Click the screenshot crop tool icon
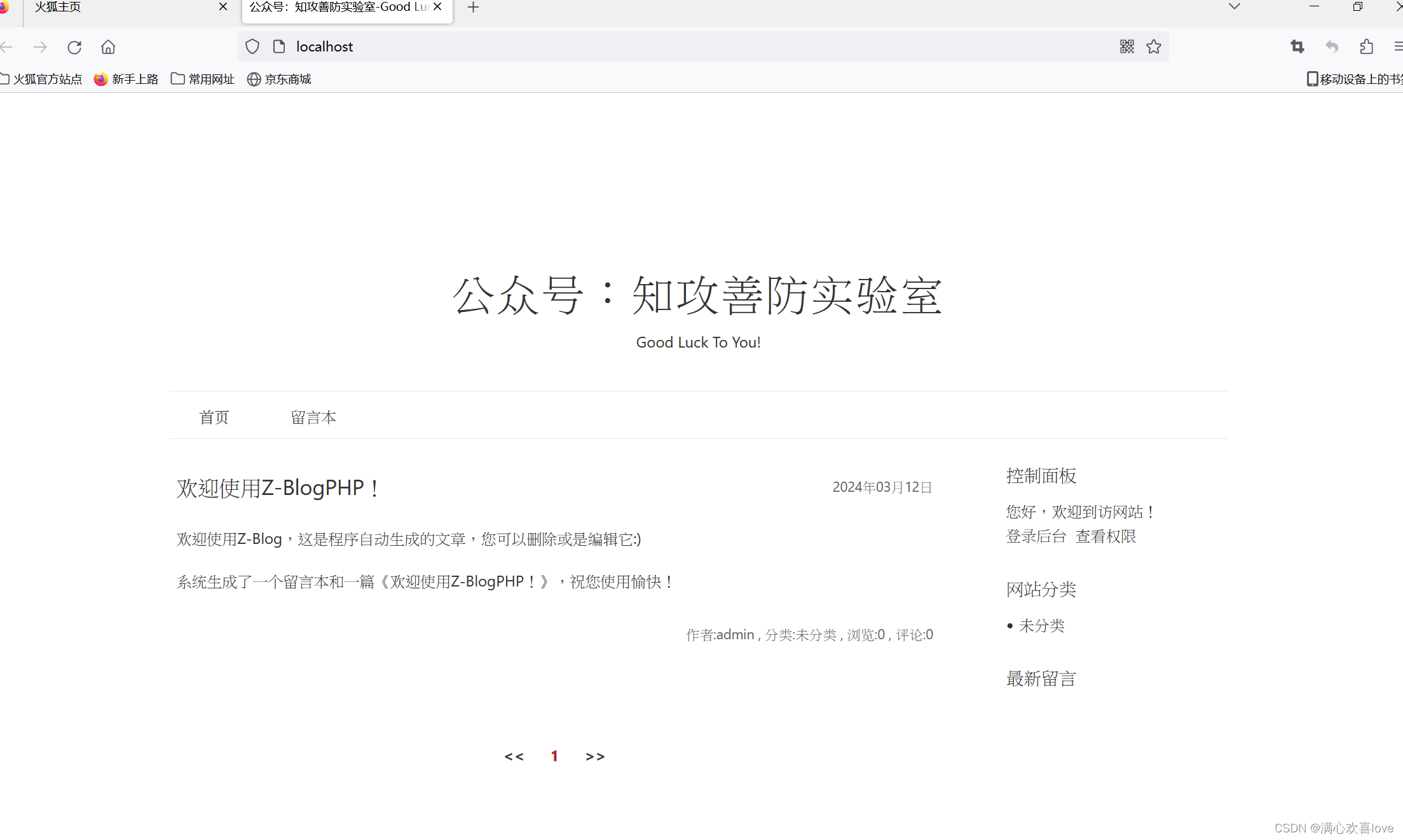Screen dimensions: 1403x840 tap(1297, 46)
